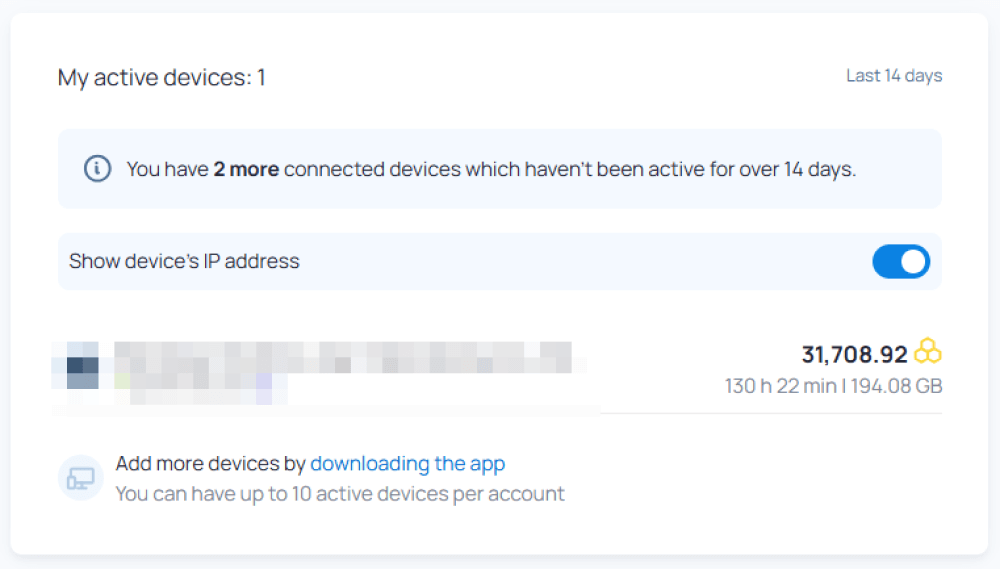Click the honeycomb points icon beside 31,708.92
Viewport: 1000px width, 569px height.
pyautogui.click(x=928, y=352)
